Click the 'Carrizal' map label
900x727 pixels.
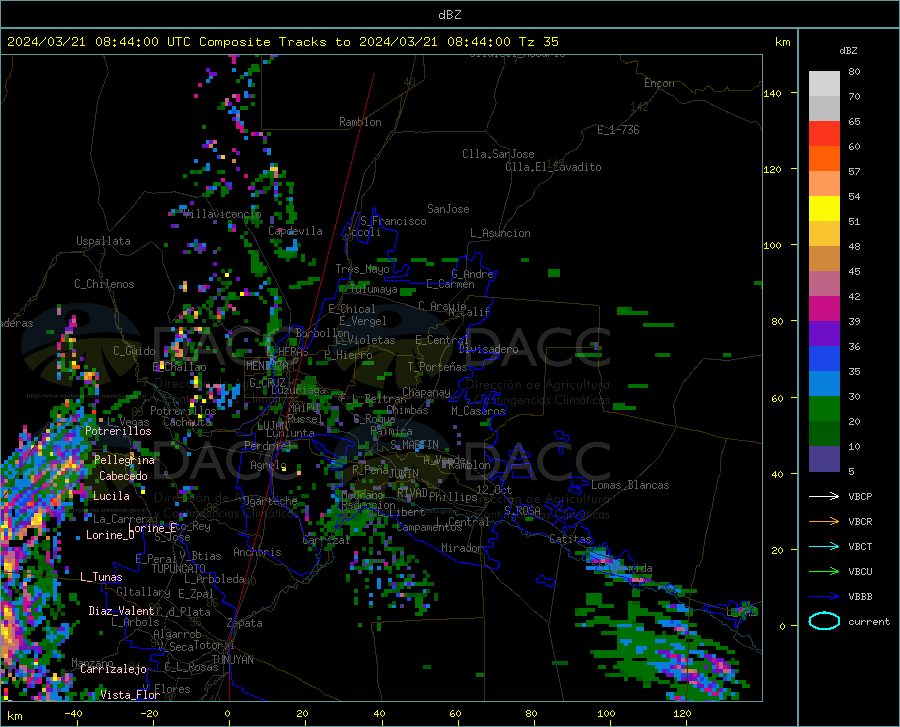pos(326,541)
